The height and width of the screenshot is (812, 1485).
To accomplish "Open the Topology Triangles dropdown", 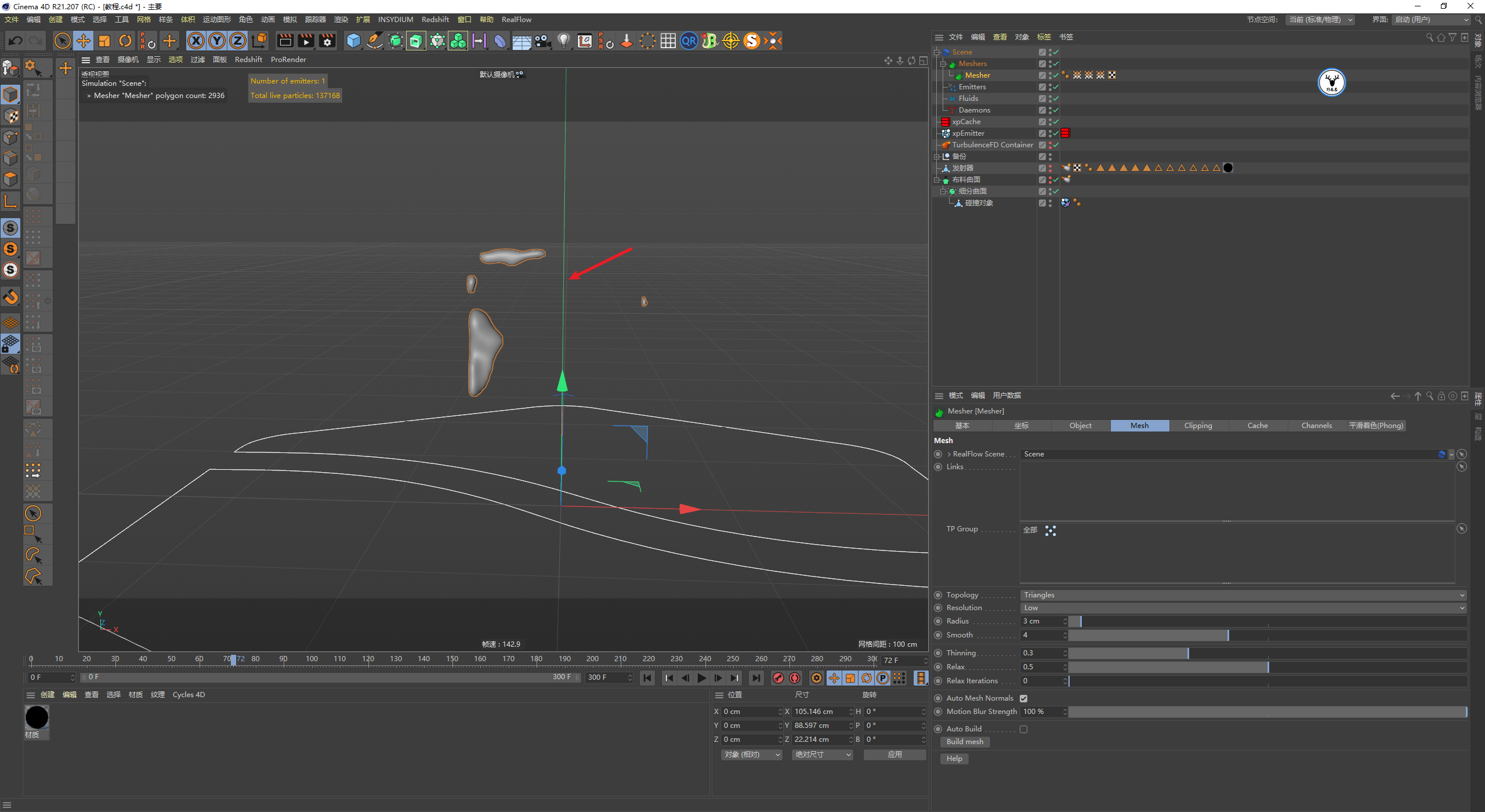I will coord(1243,595).
